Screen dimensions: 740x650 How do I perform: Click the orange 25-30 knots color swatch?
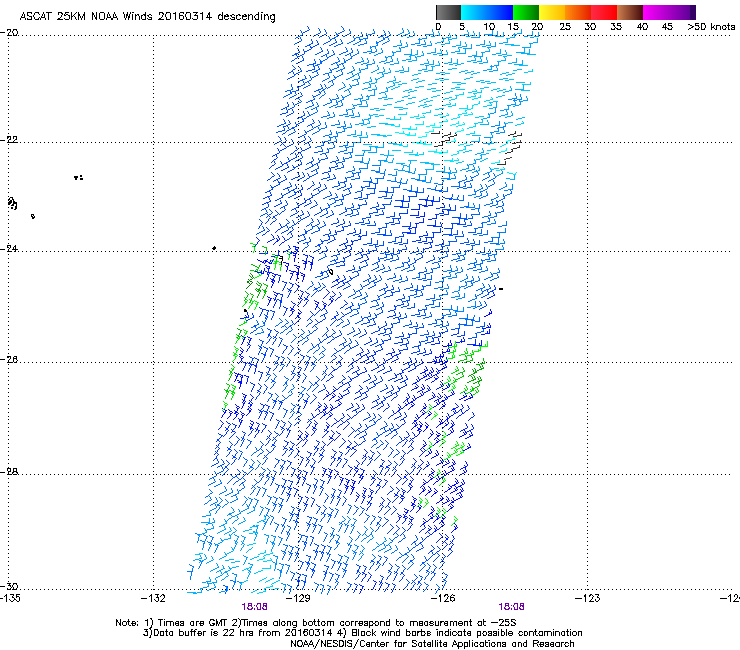pyautogui.click(x=578, y=12)
